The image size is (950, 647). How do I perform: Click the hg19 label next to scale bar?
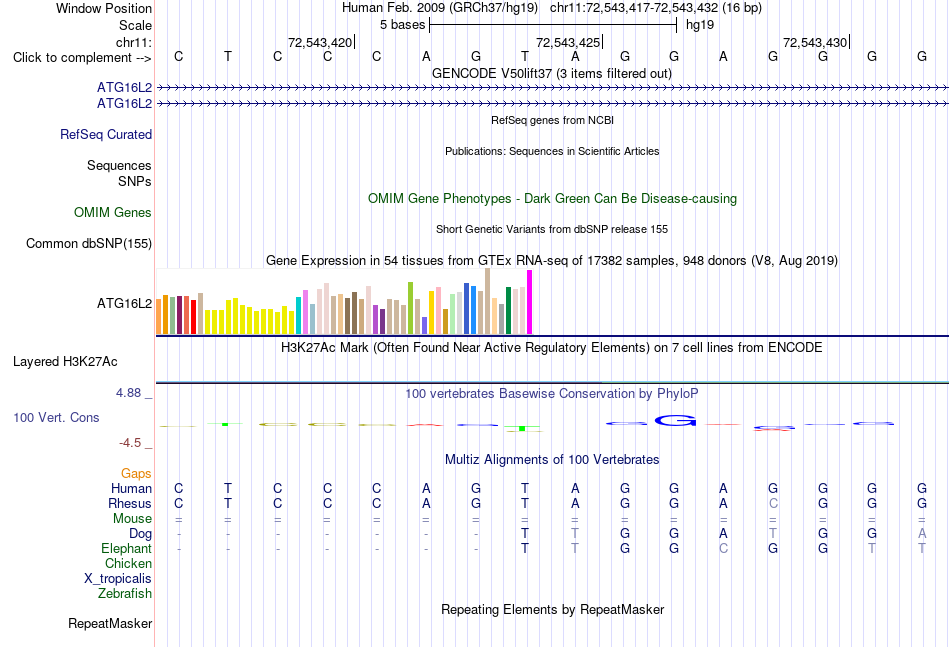coord(700,25)
